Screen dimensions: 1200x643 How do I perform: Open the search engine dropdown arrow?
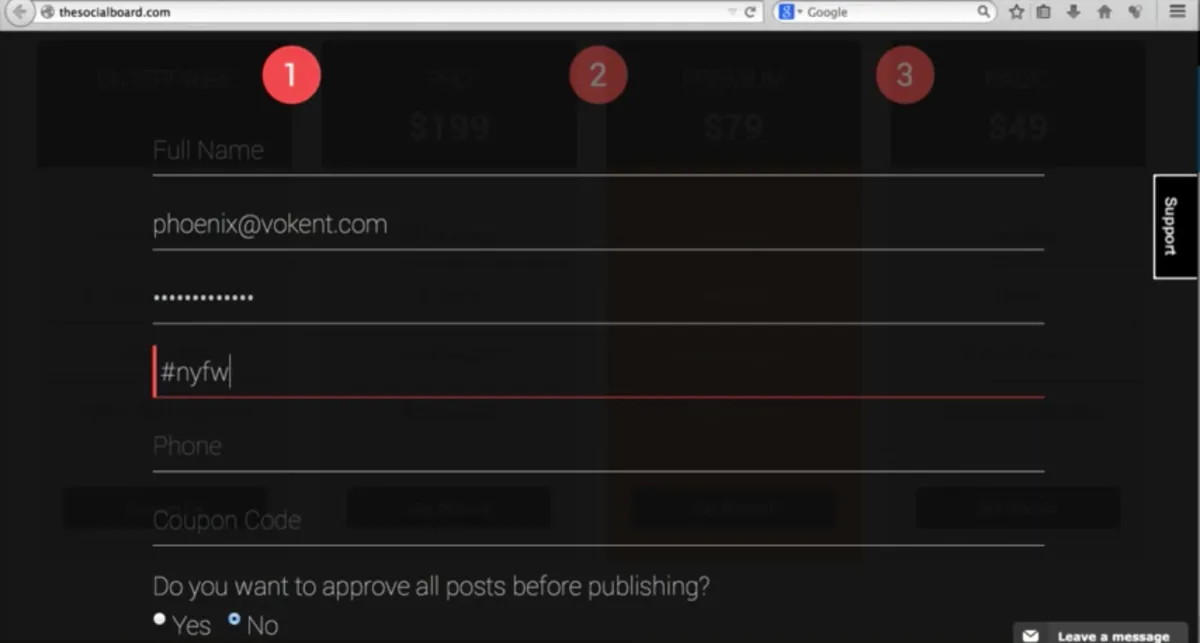[x=800, y=11]
